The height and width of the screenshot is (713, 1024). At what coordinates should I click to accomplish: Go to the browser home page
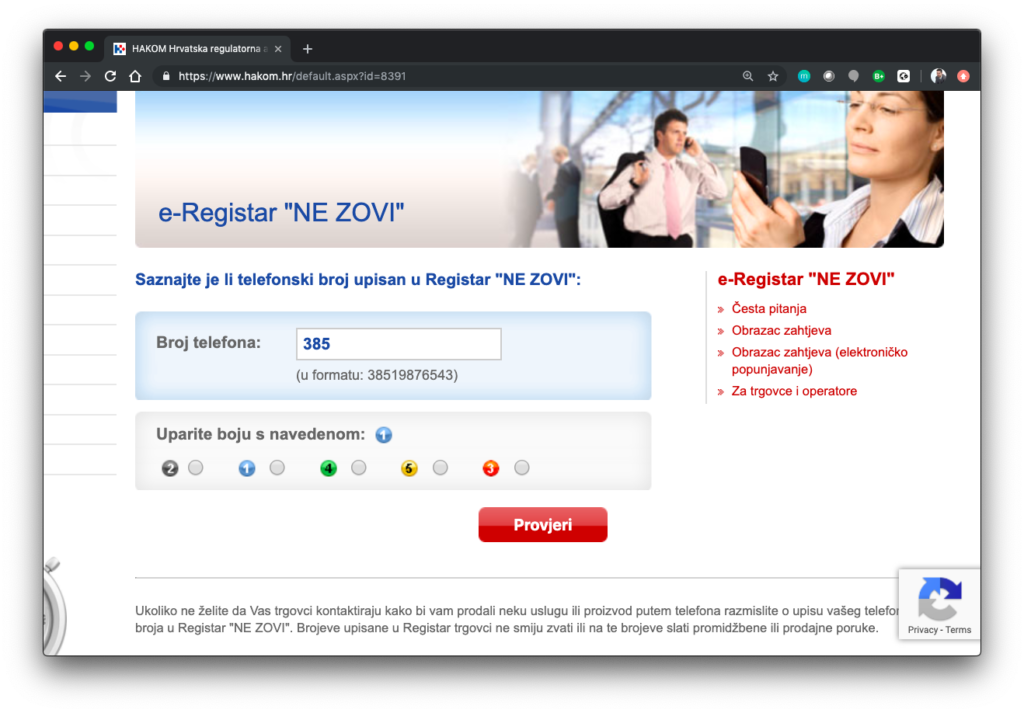click(135, 76)
